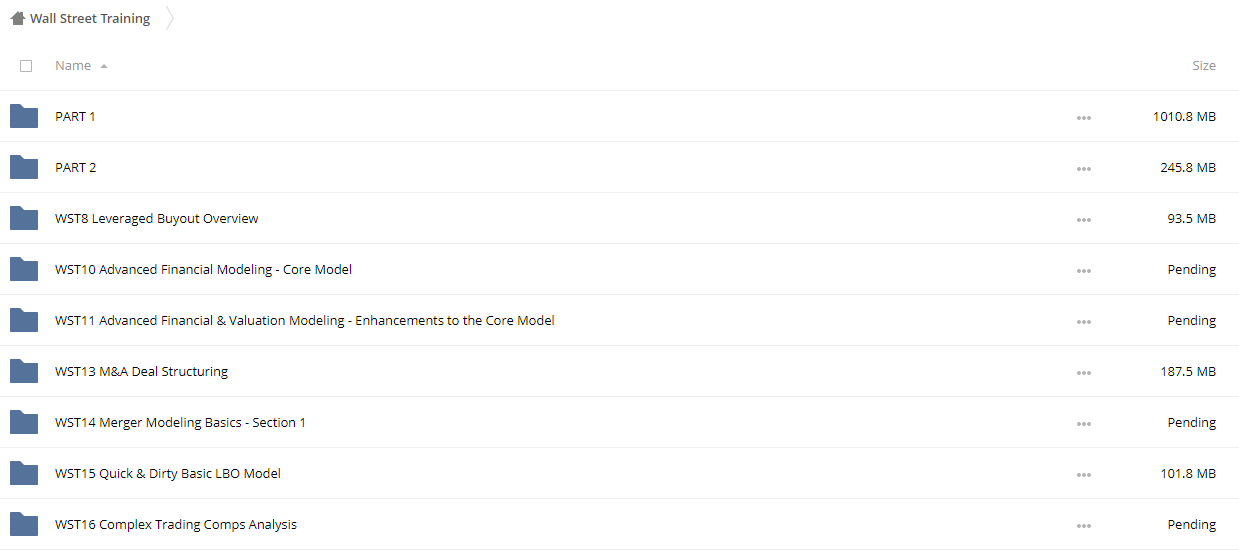
Task: Tick the select-all checkbox in the header
Action: [26, 66]
